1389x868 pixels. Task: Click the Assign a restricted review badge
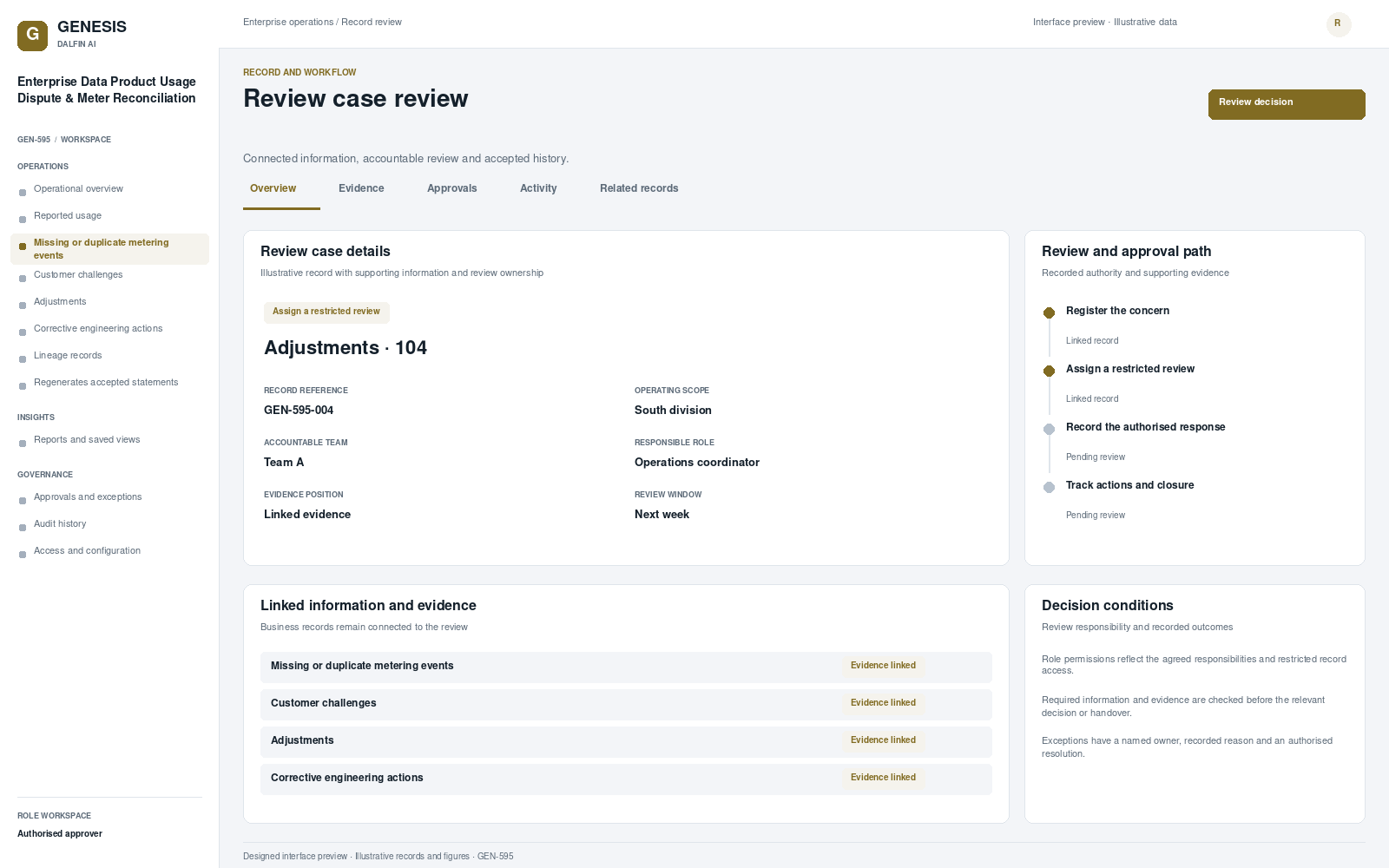326,312
